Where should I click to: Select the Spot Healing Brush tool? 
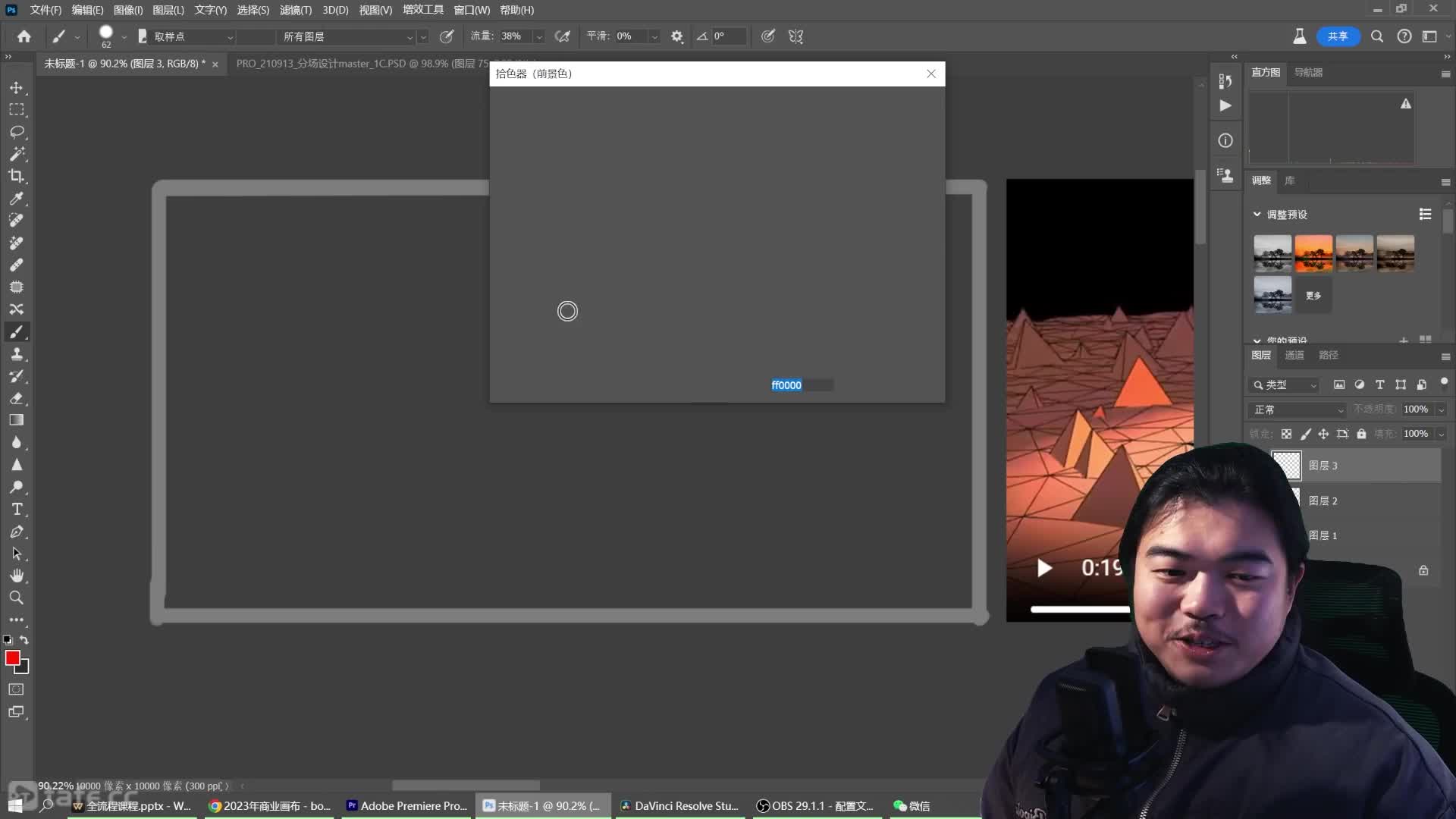pos(17,221)
